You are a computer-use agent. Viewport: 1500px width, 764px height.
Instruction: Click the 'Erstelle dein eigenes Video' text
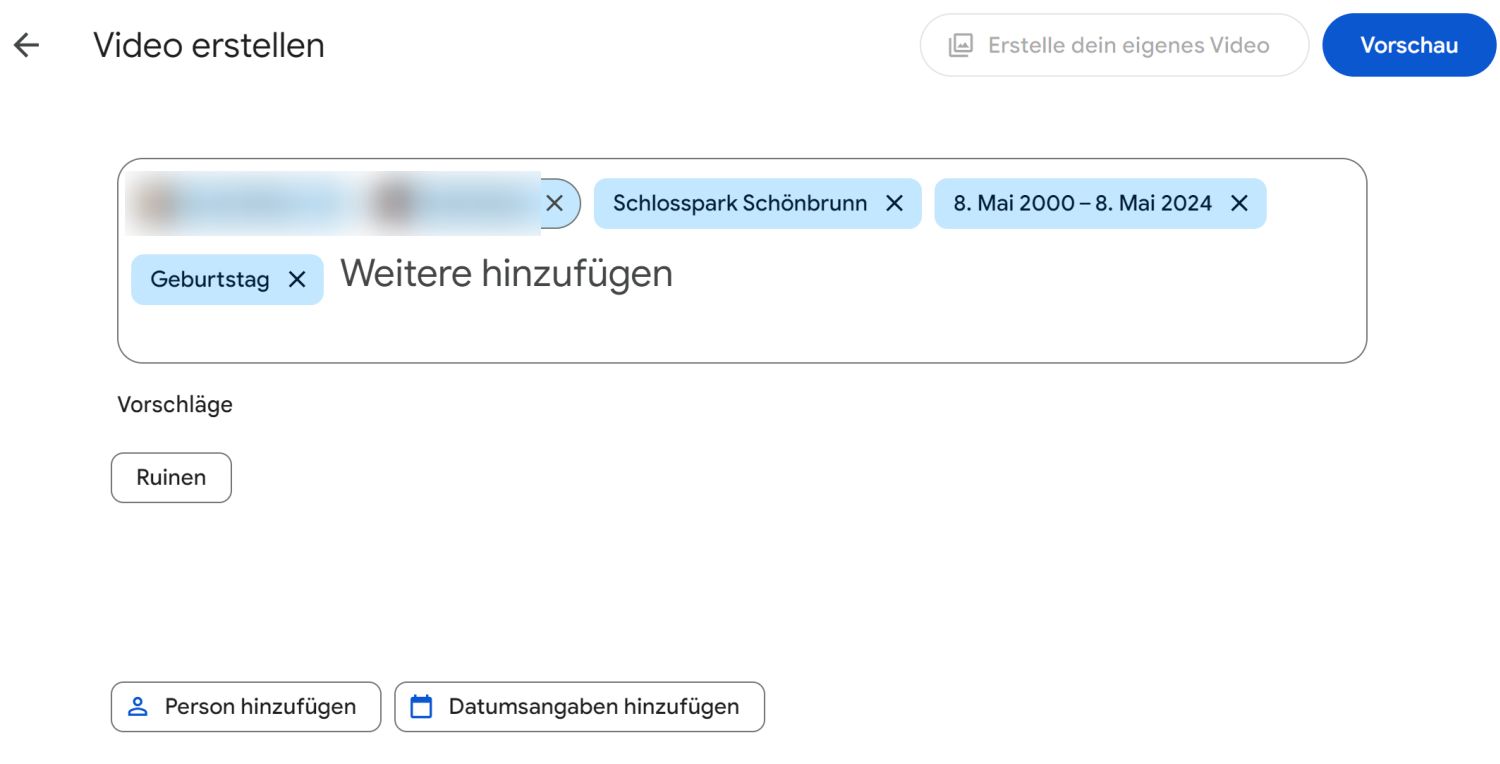[1128, 45]
